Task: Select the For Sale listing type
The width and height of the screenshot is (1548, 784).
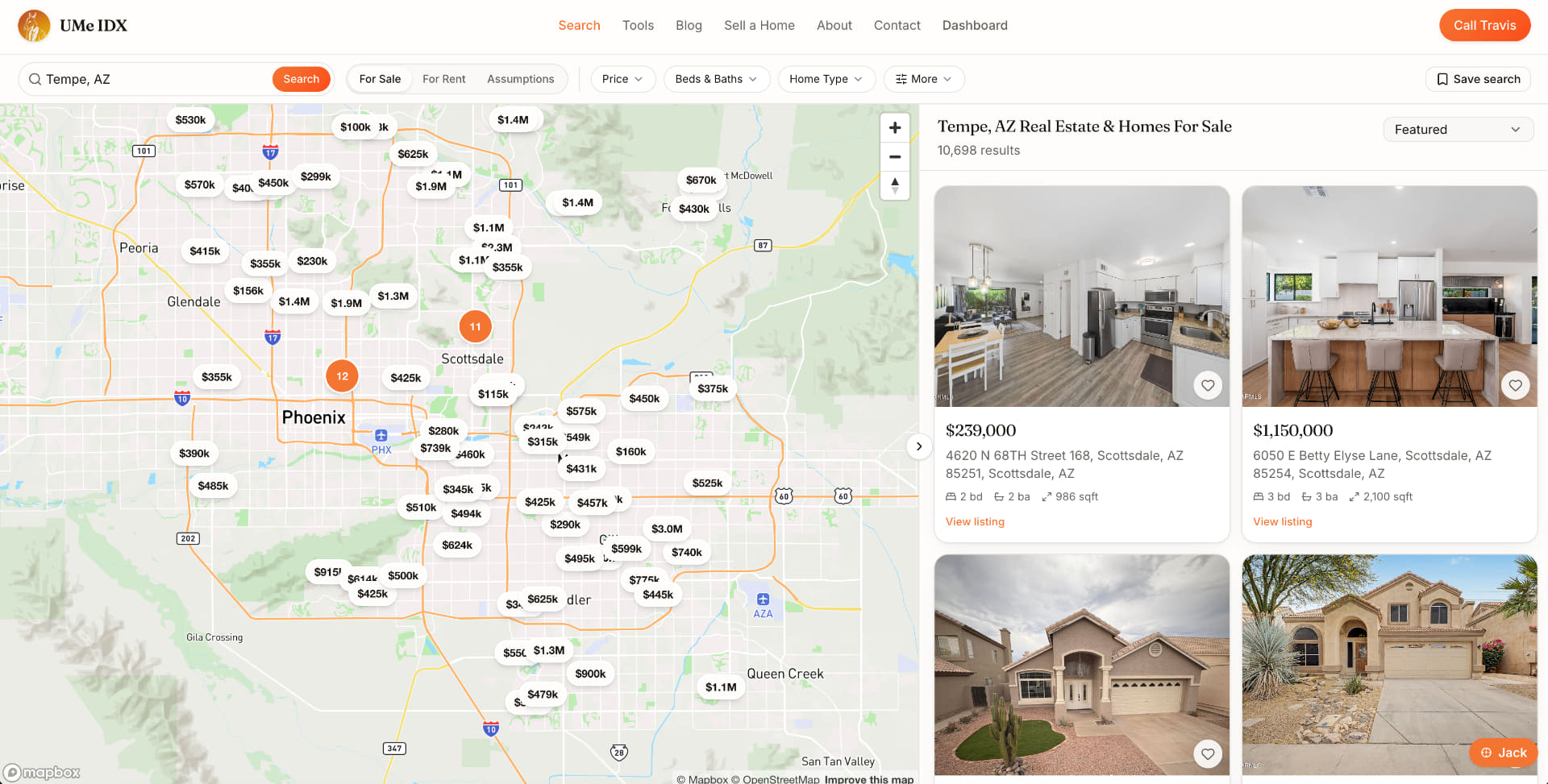Action: pos(380,79)
